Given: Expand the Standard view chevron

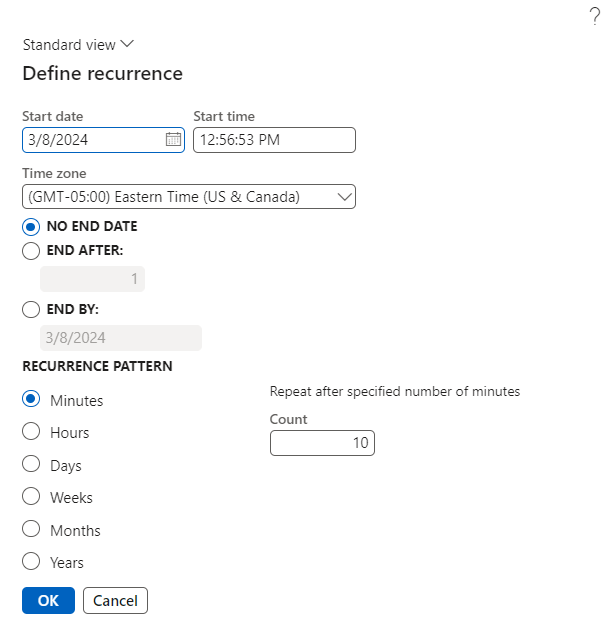Looking at the screenshot, I should point(126,45).
